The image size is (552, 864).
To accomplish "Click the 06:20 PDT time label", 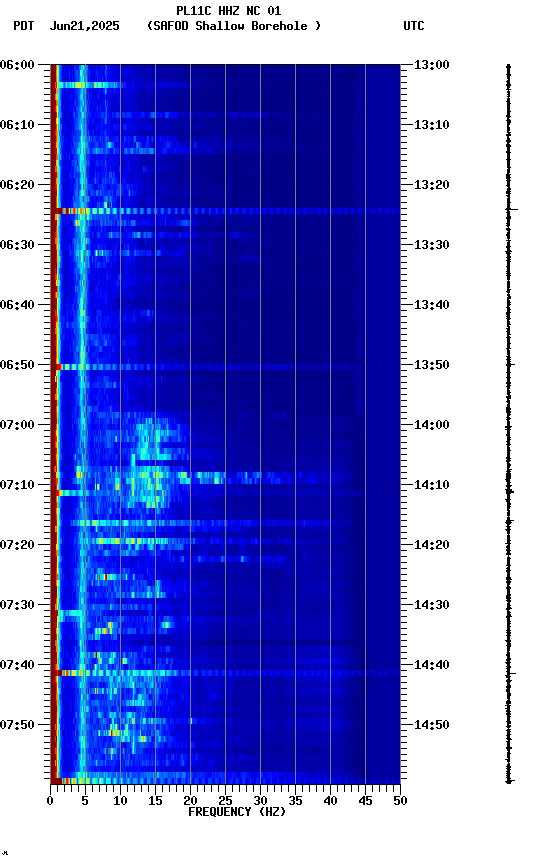I will coord(17,185).
